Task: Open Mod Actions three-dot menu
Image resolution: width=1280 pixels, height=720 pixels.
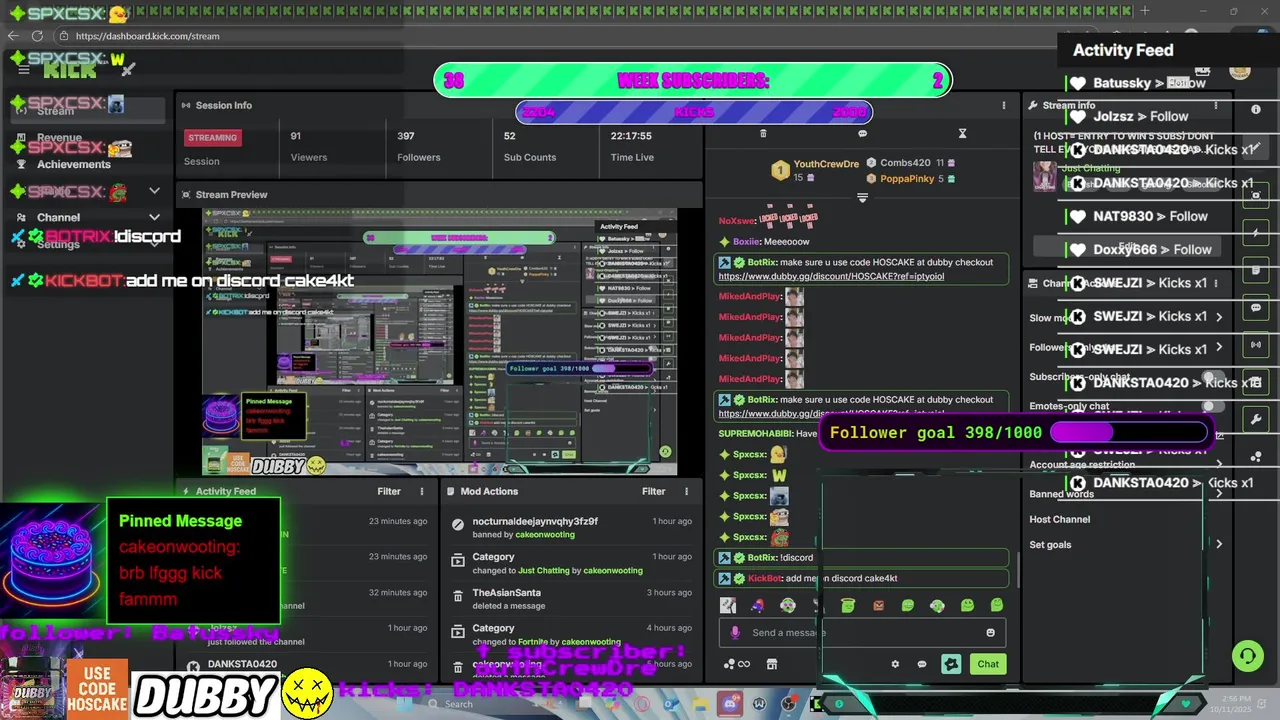Action: pos(686,491)
